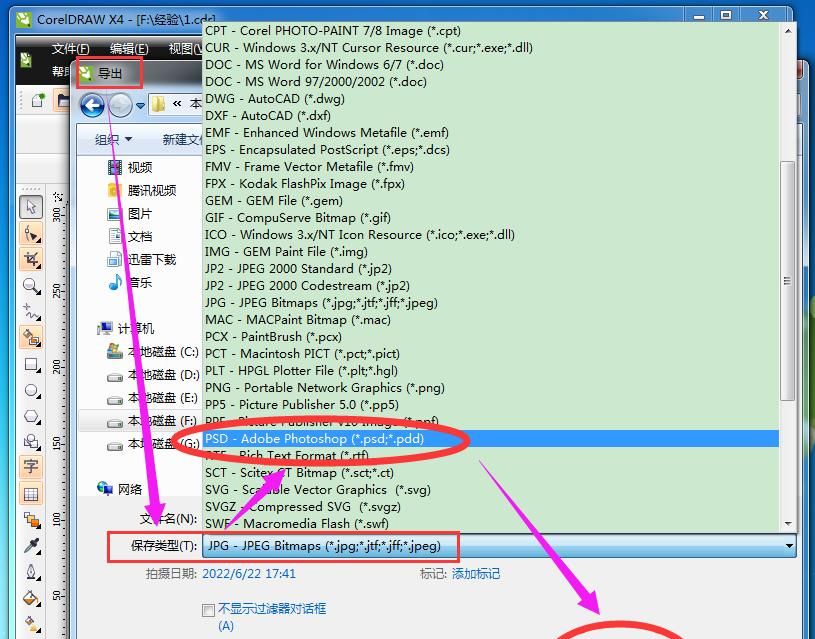Select CPT - Corel PHOTO-PAINT 7/8 Image
This screenshot has height=639, width=815.
pos(491,31)
